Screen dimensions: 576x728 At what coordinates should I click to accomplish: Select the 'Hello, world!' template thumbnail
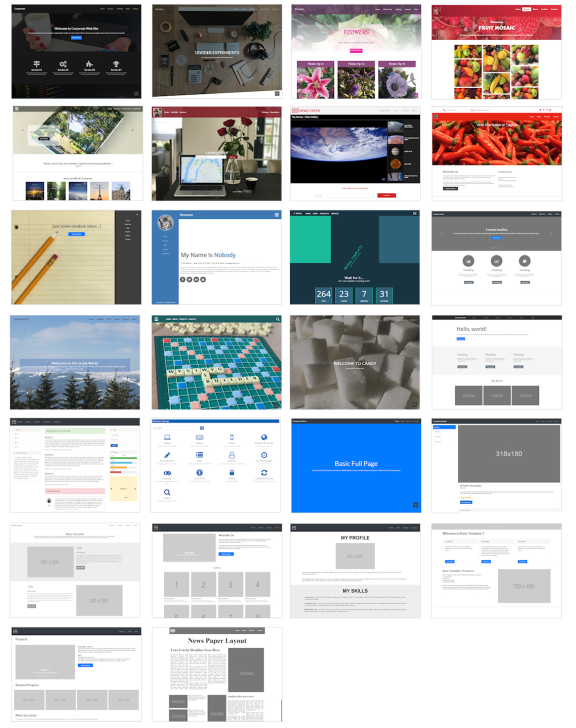coord(497,362)
